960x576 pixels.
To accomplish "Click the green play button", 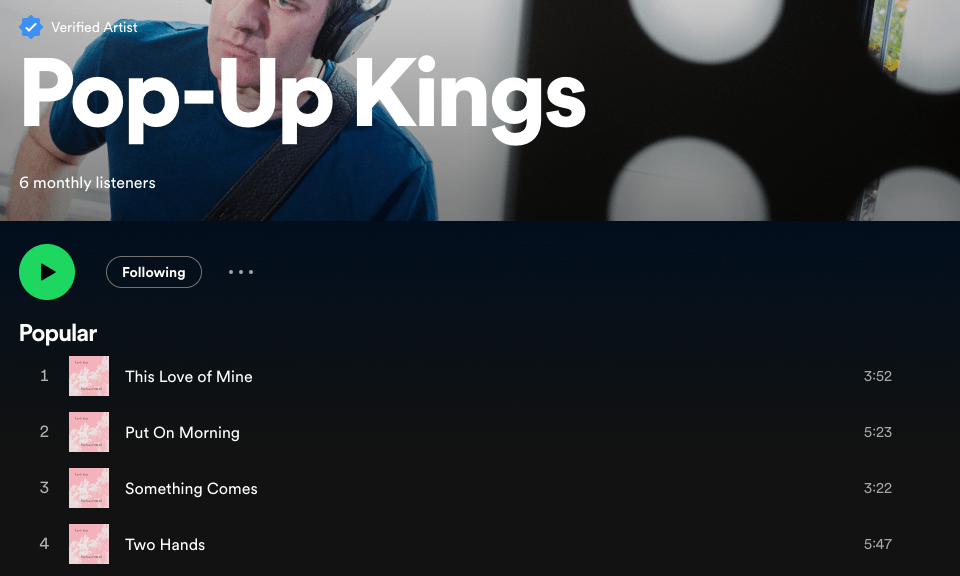I will click(47, 272).
